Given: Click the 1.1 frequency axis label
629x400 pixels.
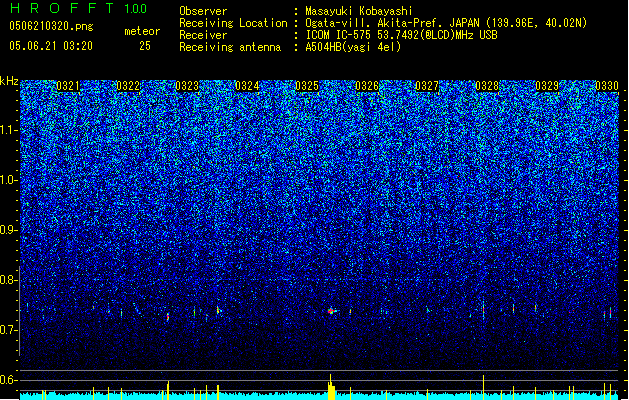Looking at the screenshot, I should 9,130.
